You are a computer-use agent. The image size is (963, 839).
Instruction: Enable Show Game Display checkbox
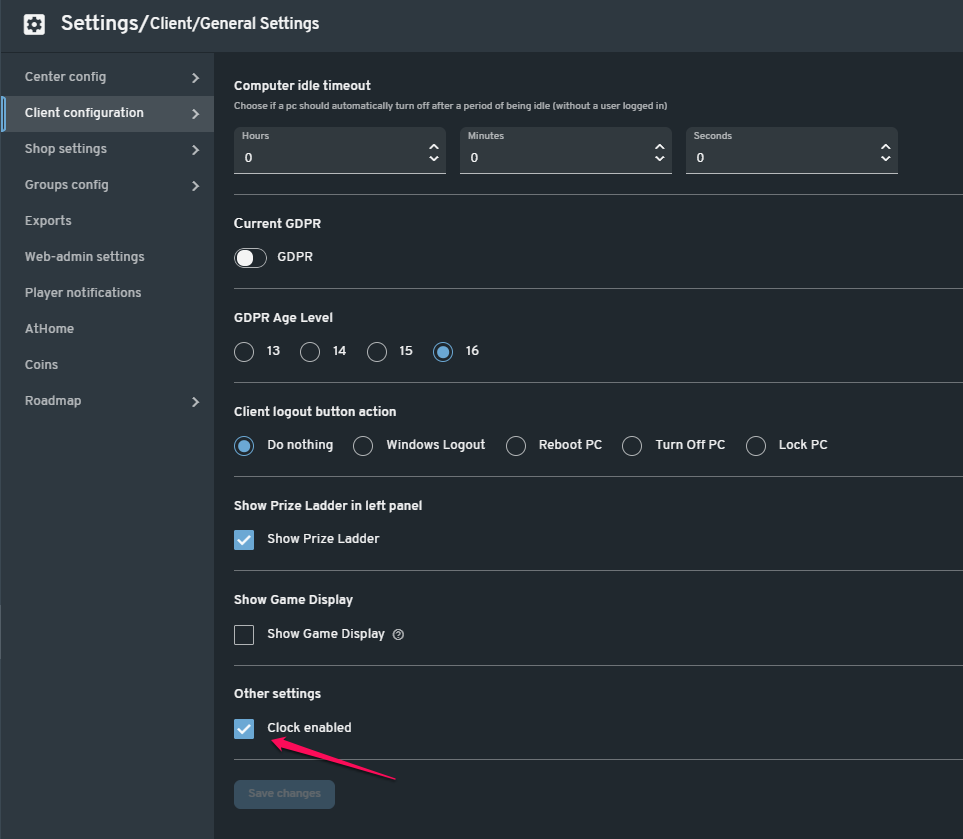(x=244, y=635)
